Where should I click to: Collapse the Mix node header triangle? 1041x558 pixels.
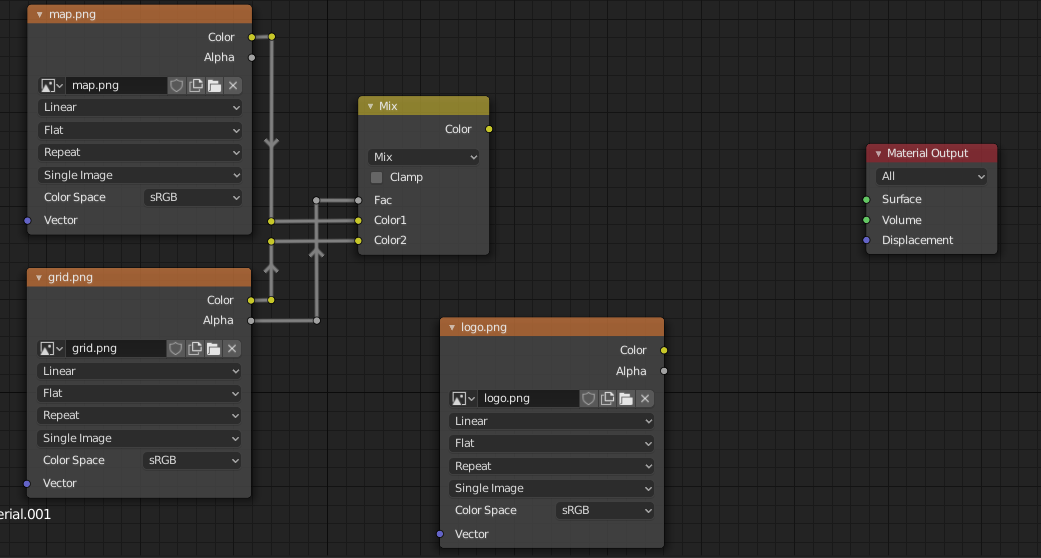point(370,106)
